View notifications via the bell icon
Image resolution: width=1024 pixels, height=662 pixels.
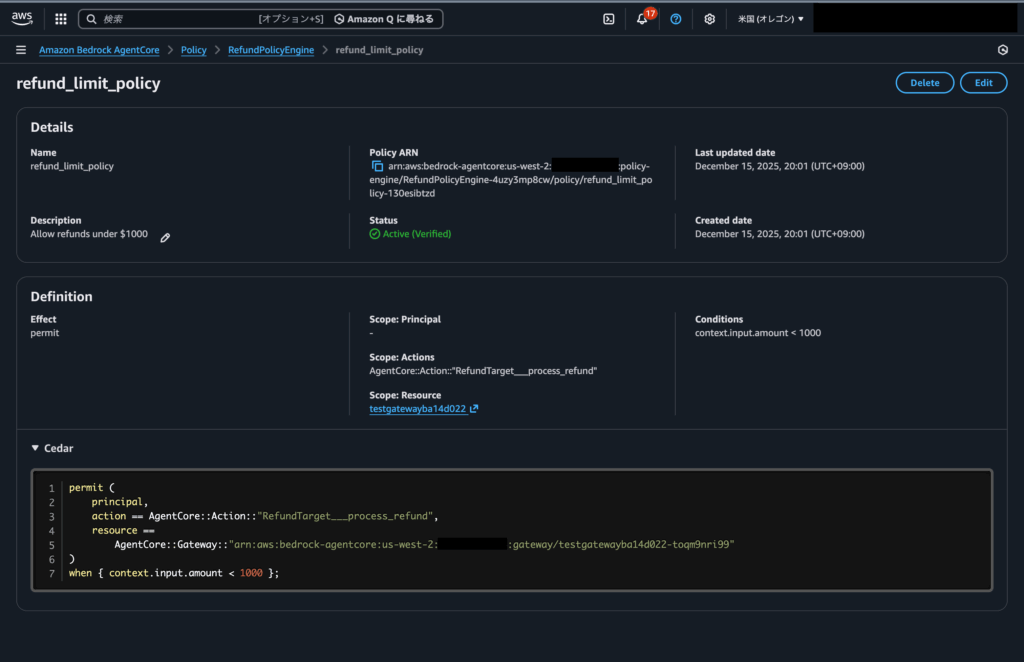pyautogui.click(x=642, y=19)
